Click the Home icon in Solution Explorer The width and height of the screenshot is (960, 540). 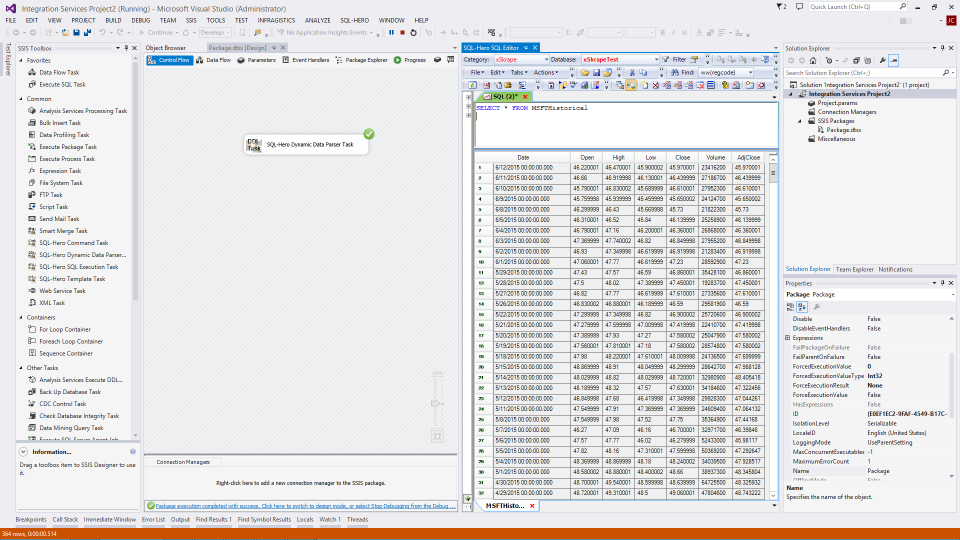813,61
